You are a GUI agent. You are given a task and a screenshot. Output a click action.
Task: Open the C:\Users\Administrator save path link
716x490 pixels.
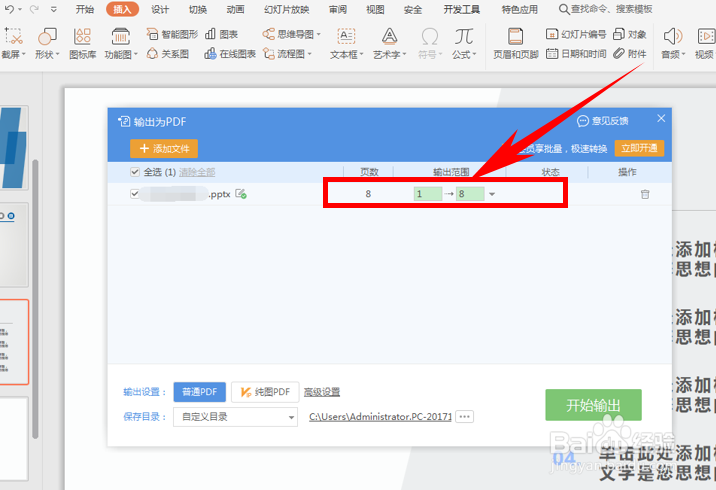(380, 416)
